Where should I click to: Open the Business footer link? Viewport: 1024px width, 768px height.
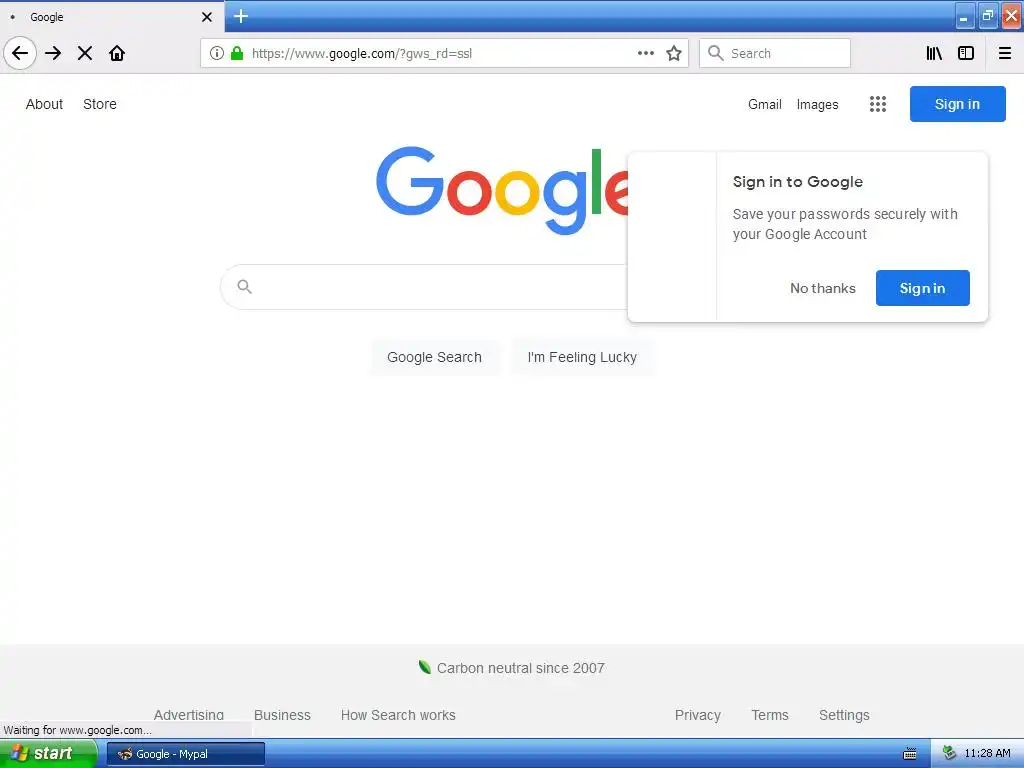[x=282, y=715]
